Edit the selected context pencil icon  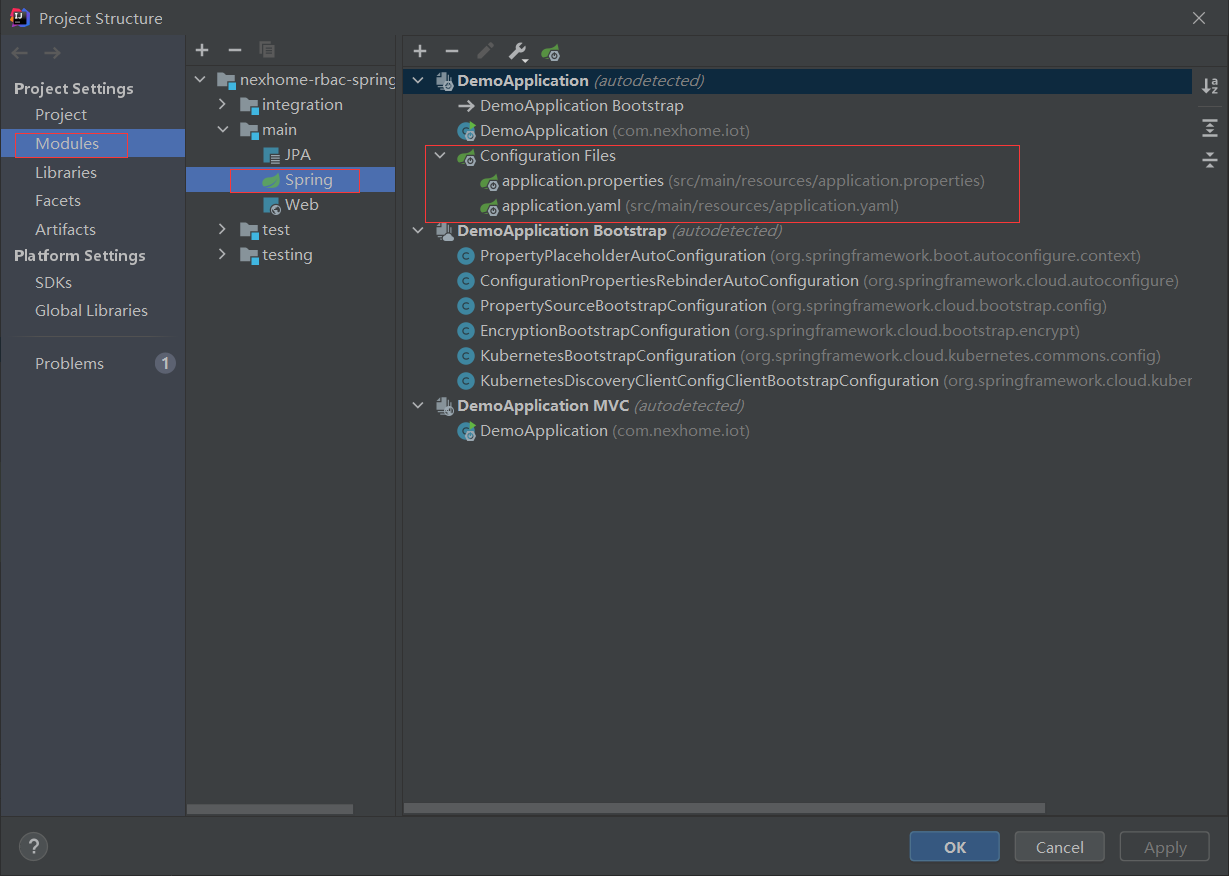[485, 51]
